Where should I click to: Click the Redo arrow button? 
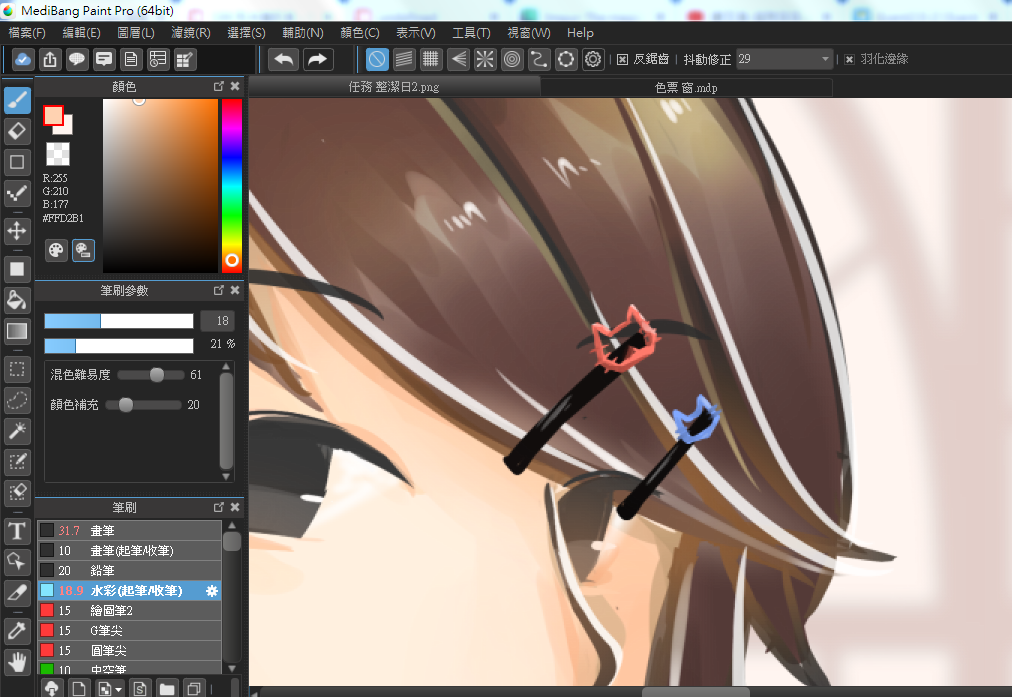[x=318, y=59]
